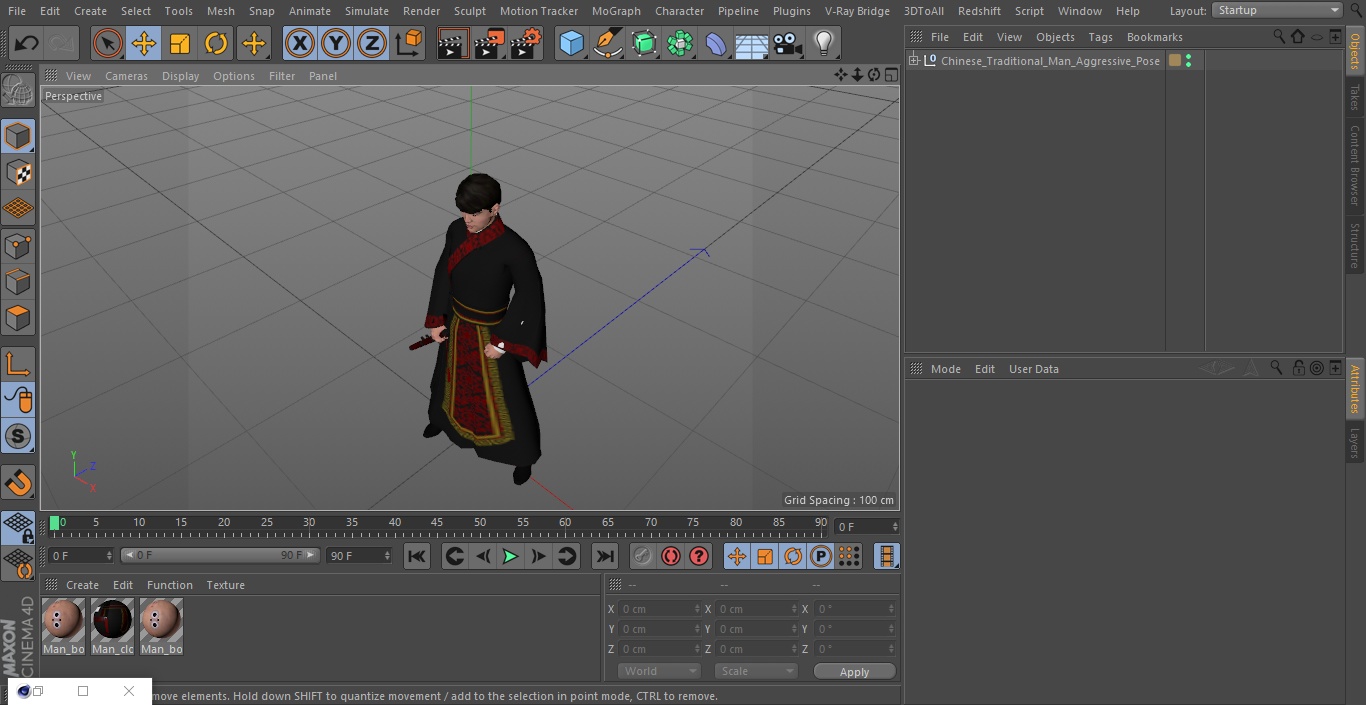Add a Light object
Image resolution: width=1366 pixels, height=705 pixels.
(823, 43)
